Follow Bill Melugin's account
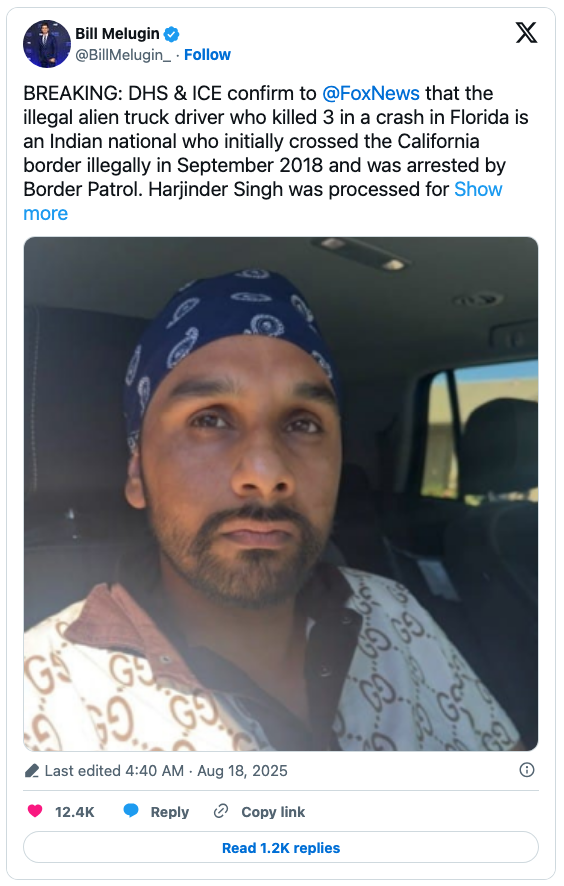The width and height of the screenshot is (564, 886). 207,55
